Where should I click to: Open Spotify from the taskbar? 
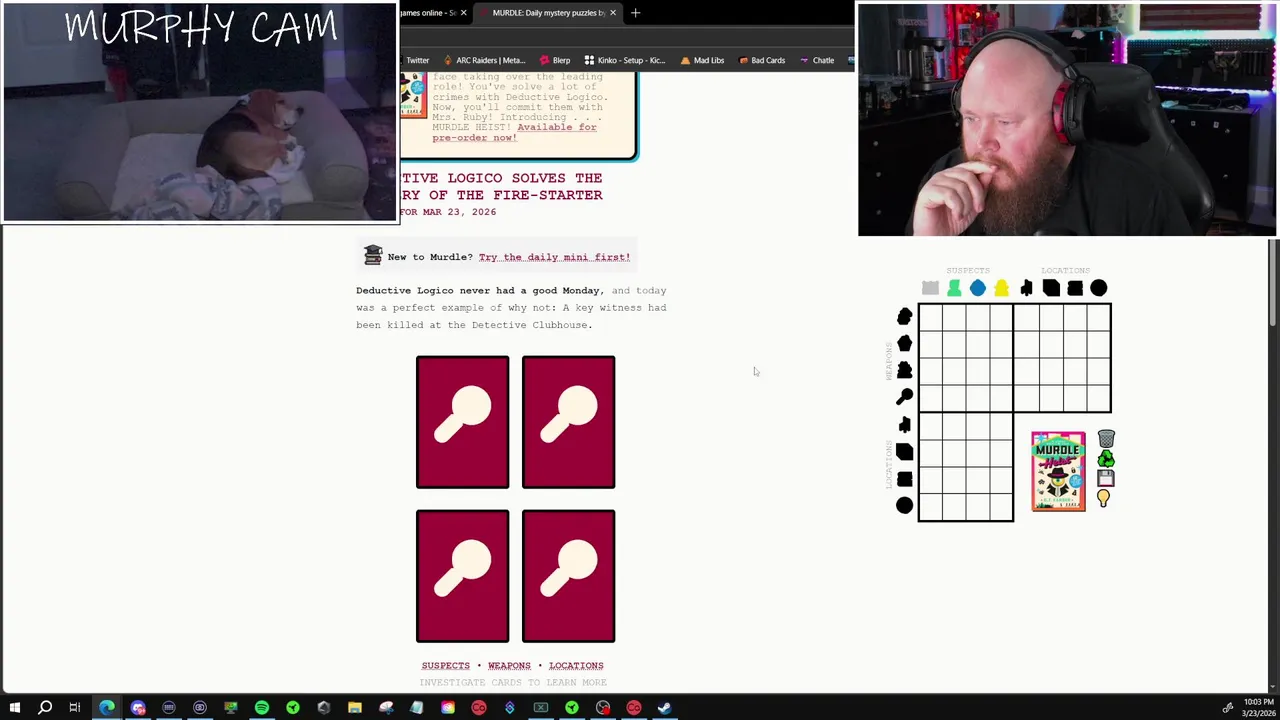point(262,708)
